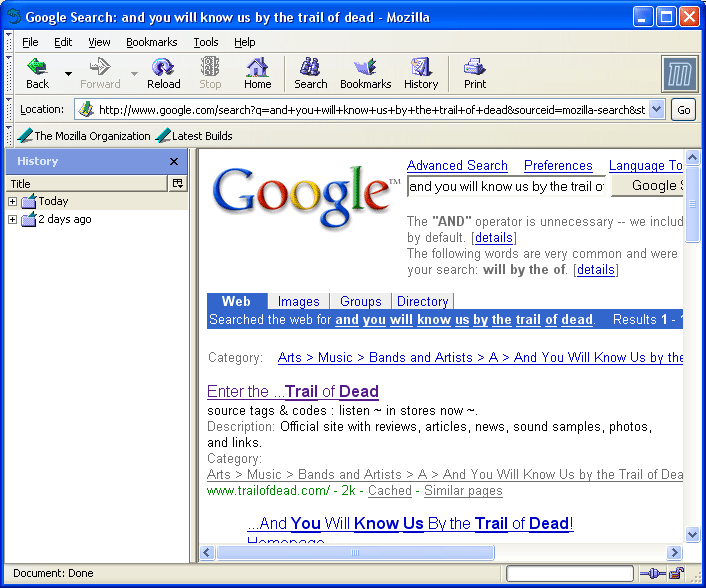
Task: Open the File menu
Action: (x=30, y=42)
